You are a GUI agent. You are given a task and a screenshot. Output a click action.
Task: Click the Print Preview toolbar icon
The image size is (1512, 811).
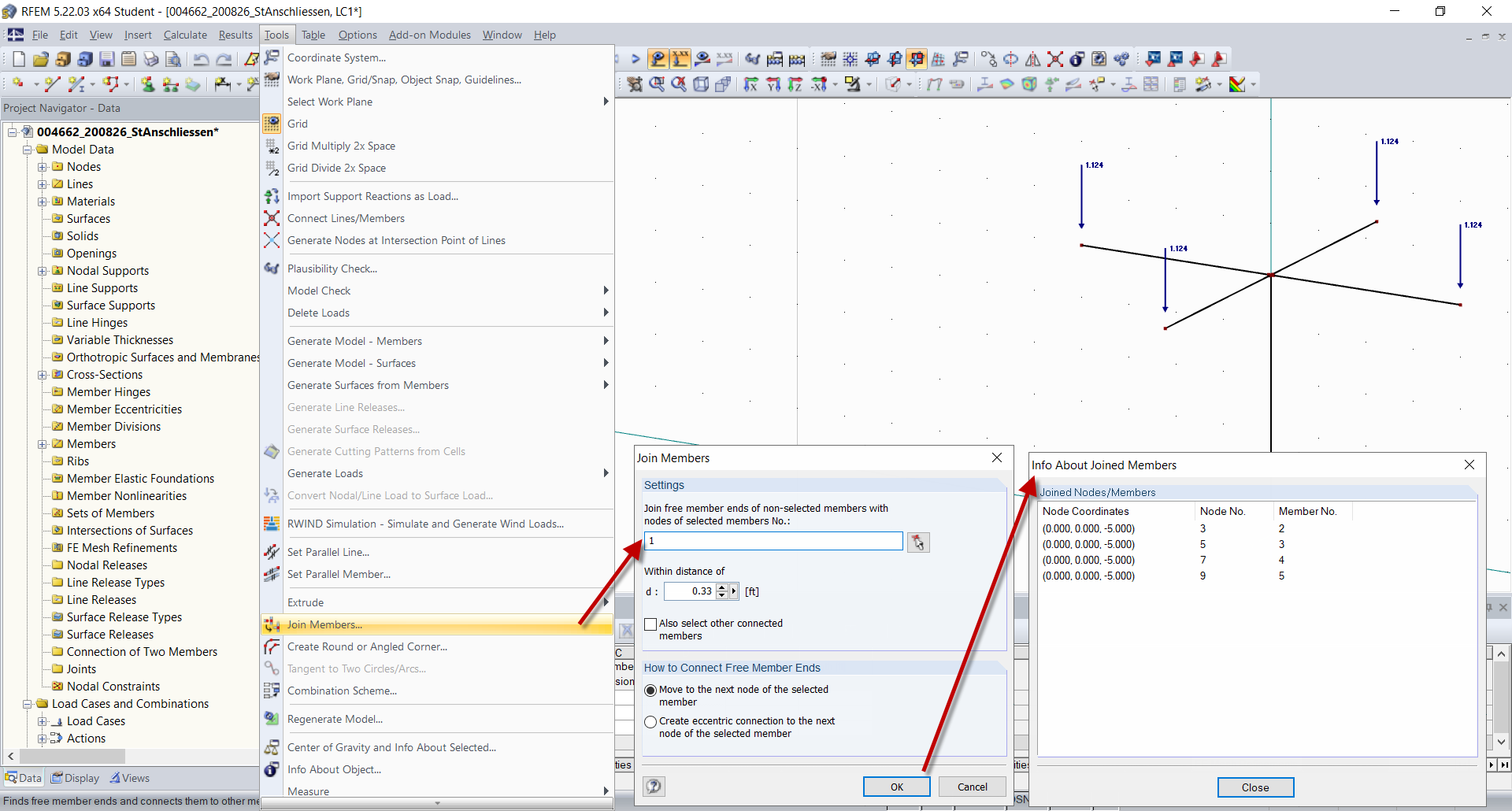pos(173,59)
